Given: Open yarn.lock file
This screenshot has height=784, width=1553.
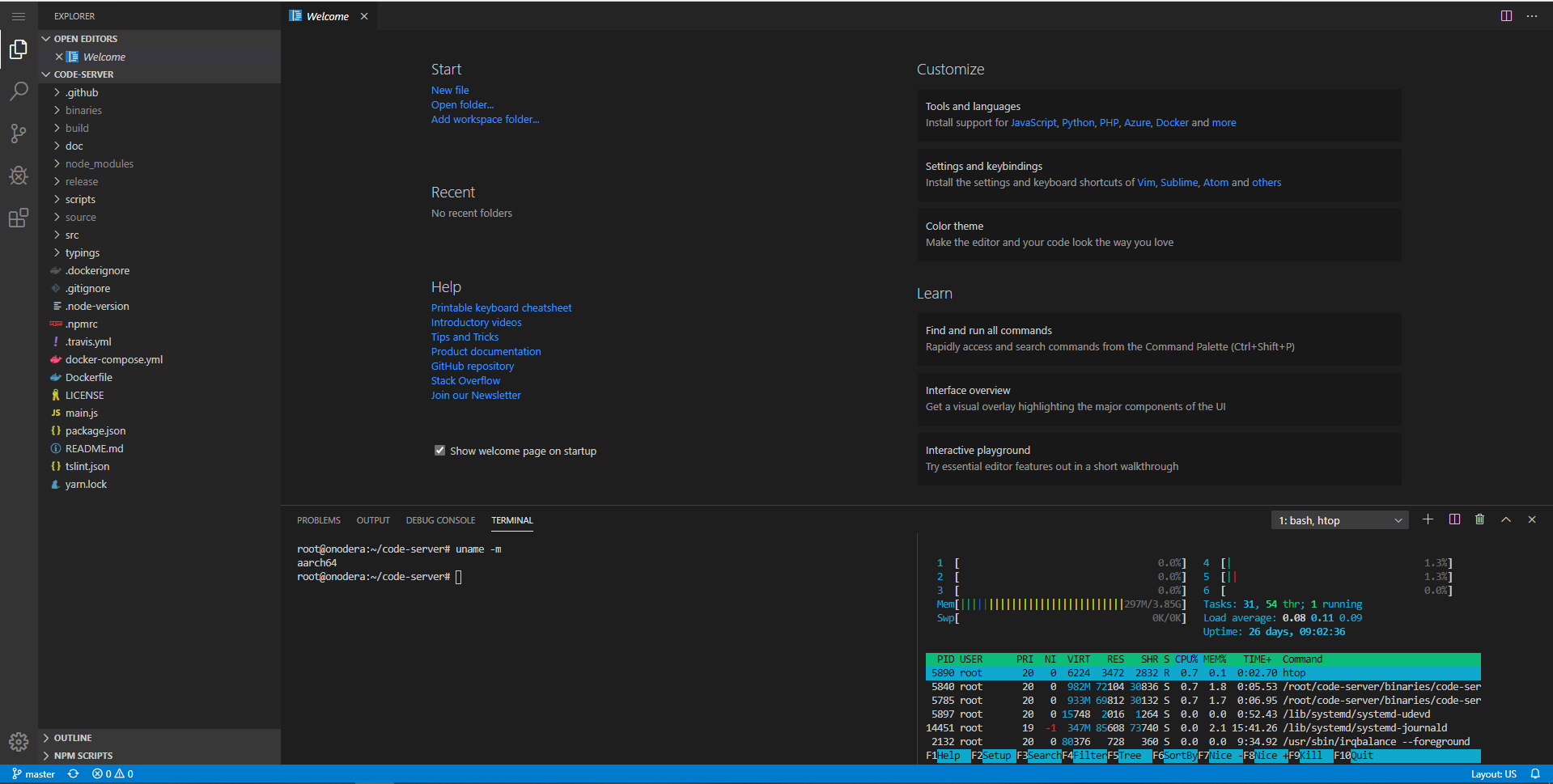Looking at the screenshot, I should (159, 485).
